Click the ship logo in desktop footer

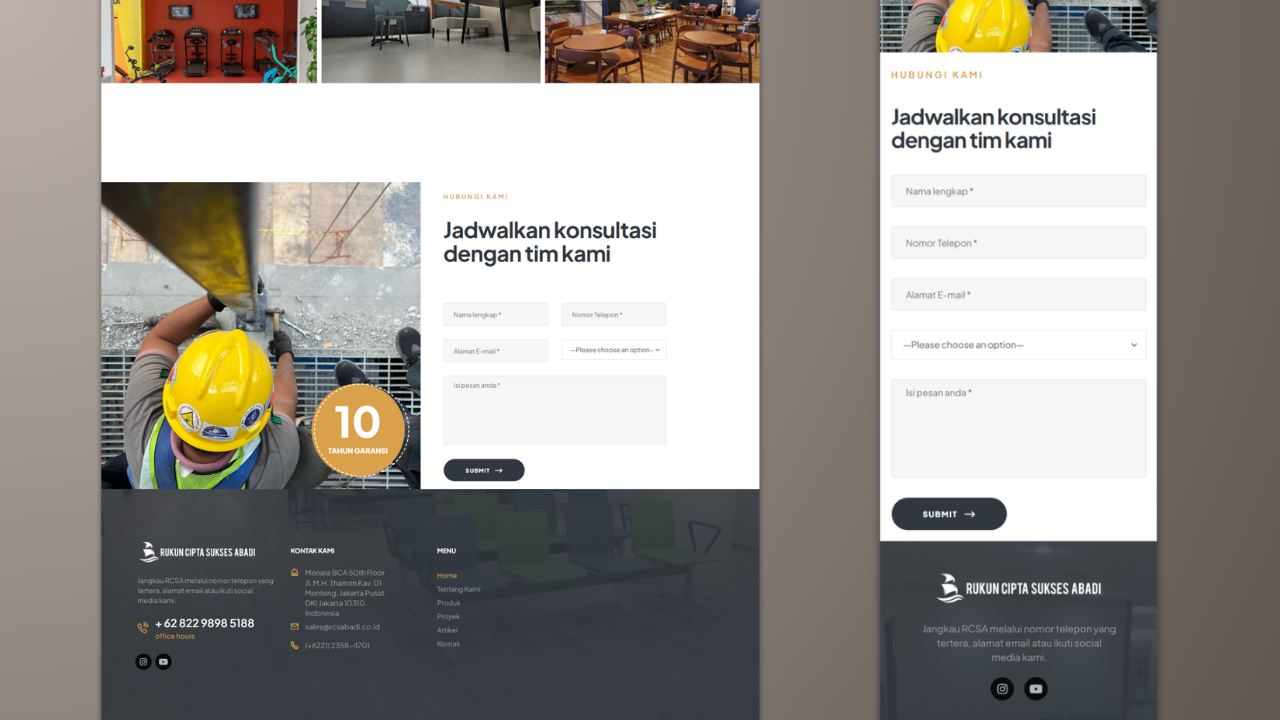tap(148, 552)
